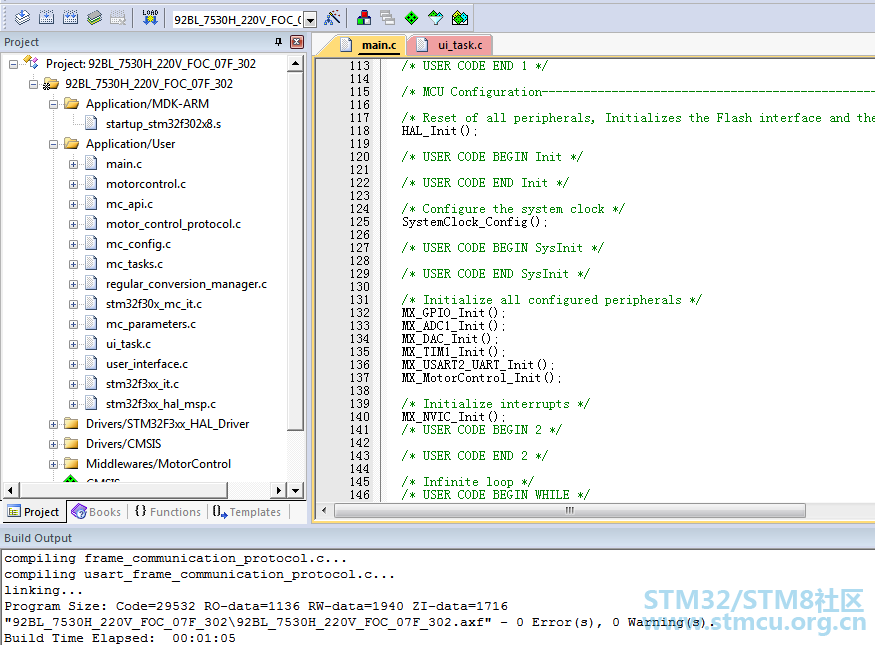Screen dimensions: 875x645
Task: Open the Options for Target wand icon
Action: pos(332,18)
